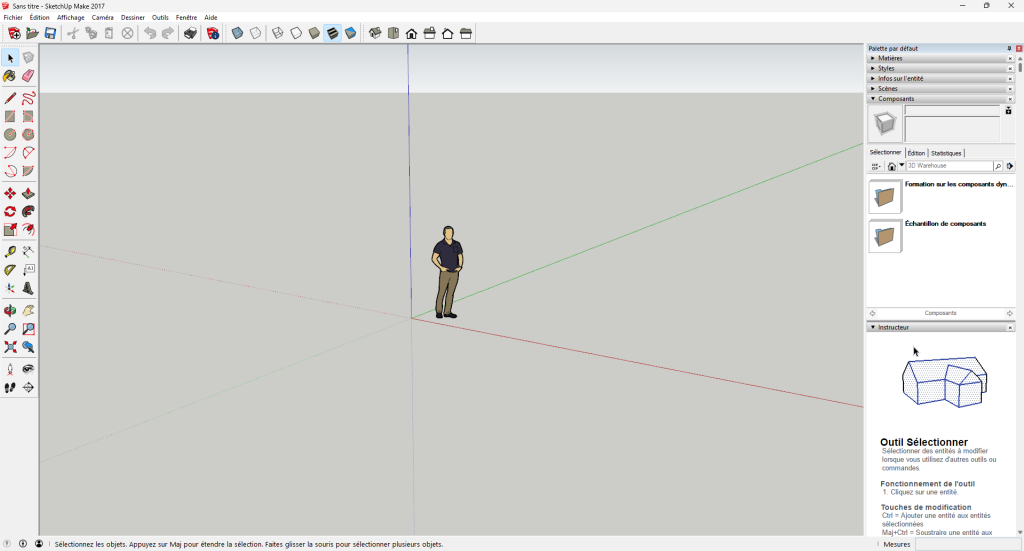The height and width of the screenshot is (551, 1024).
Task: Choose the Push/Pull tool
Action: pyautogui.click(x=28, y=194)
